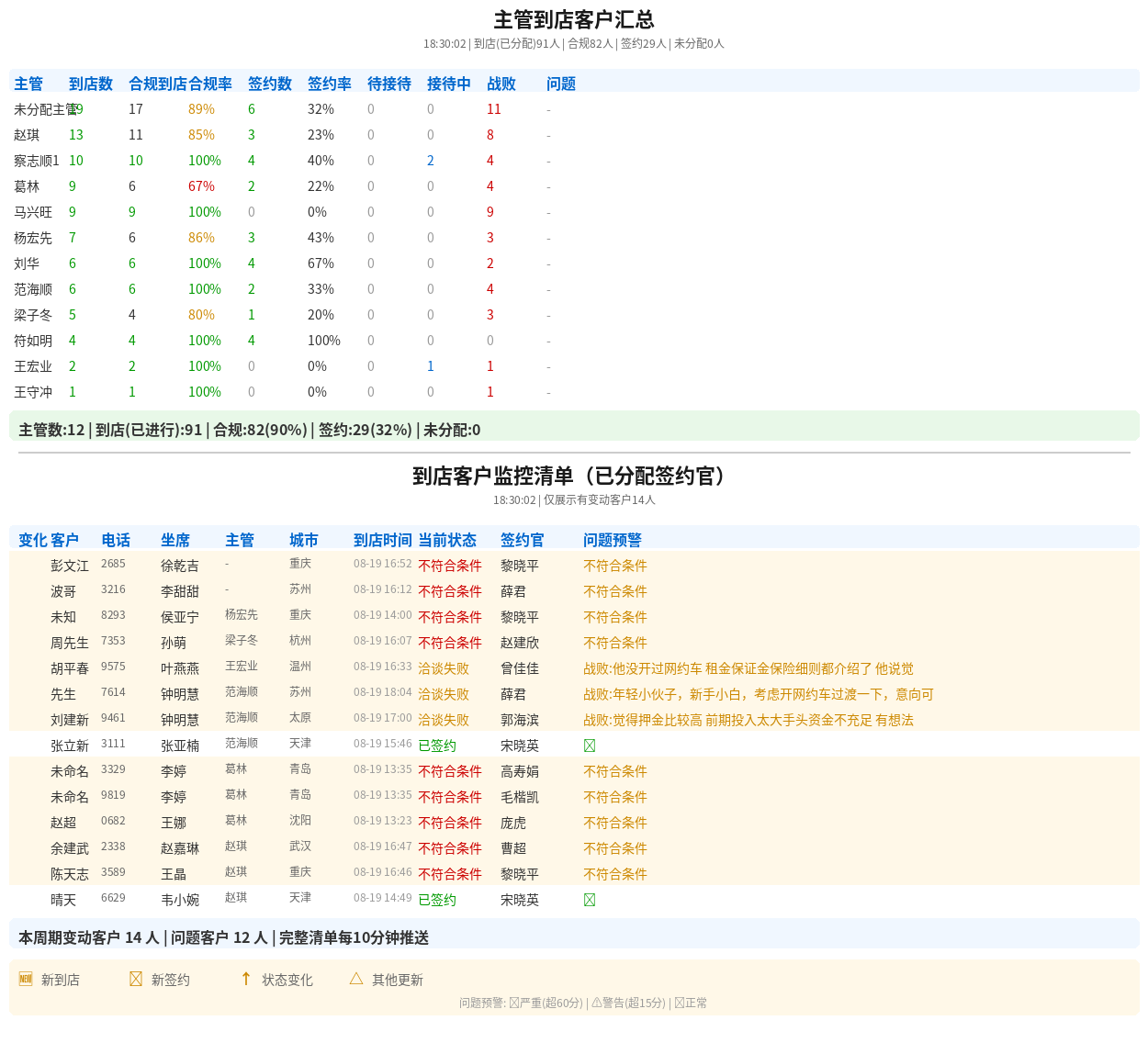Viewport: 1148px width, 1054px height.
Task: Click customer name 周先生
Action: coord(70,643)
